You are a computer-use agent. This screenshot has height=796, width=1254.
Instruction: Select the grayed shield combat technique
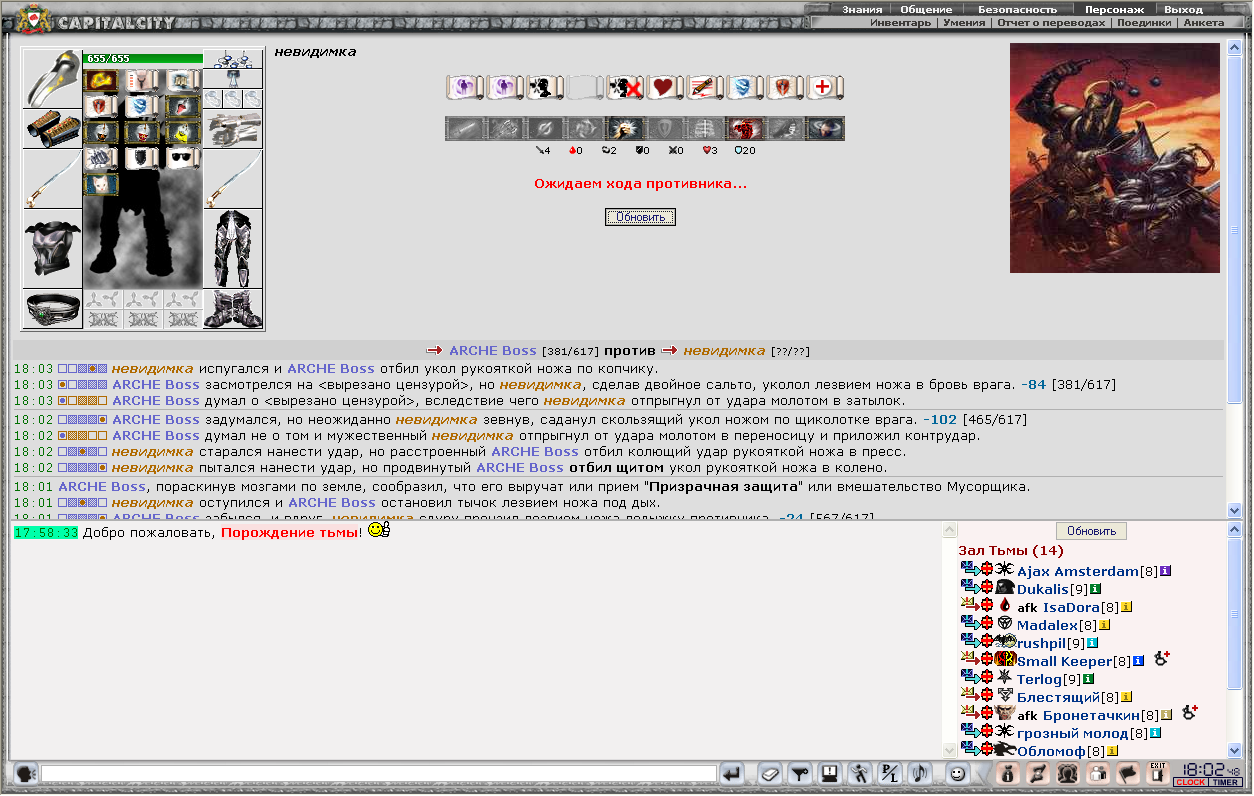[665, 128]
